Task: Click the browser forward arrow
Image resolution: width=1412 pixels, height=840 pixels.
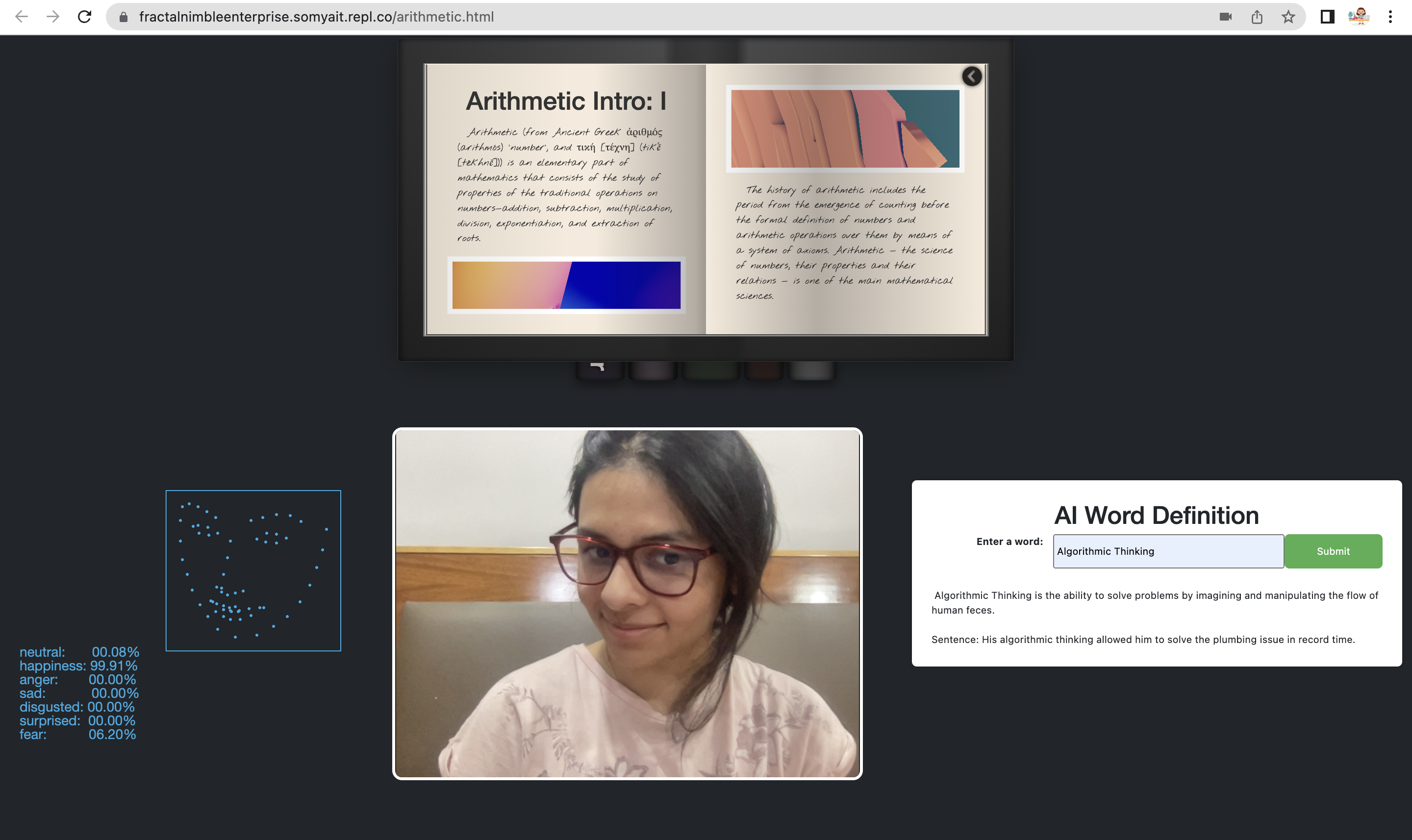Action: (x=52, y=17)
